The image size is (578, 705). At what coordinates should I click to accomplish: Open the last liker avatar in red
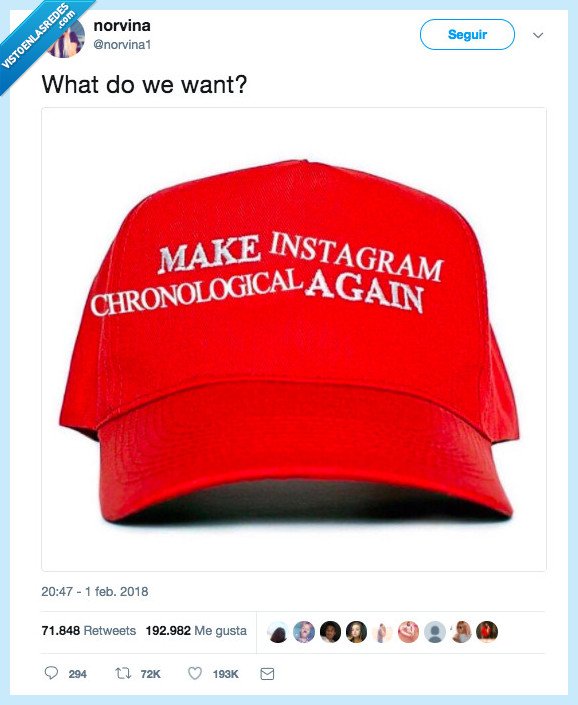coord(487,632)
